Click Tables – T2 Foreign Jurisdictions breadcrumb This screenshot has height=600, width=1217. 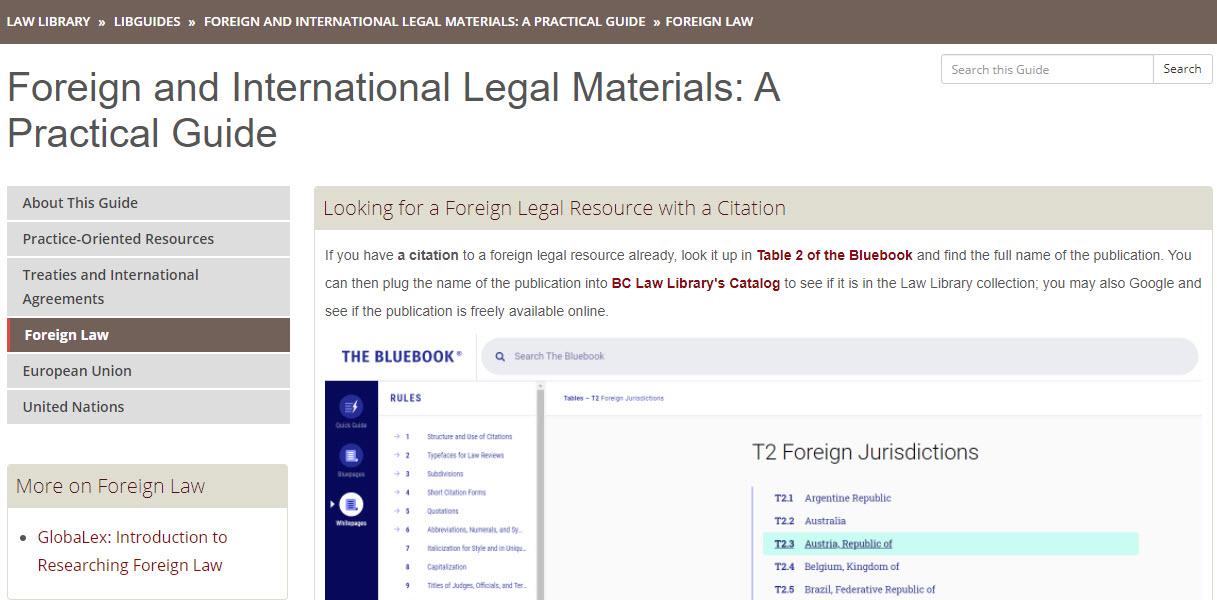tap(613, 398)
